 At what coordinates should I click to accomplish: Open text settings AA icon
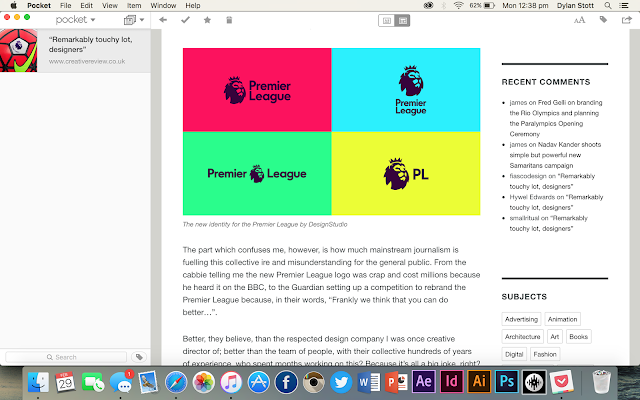579,20
